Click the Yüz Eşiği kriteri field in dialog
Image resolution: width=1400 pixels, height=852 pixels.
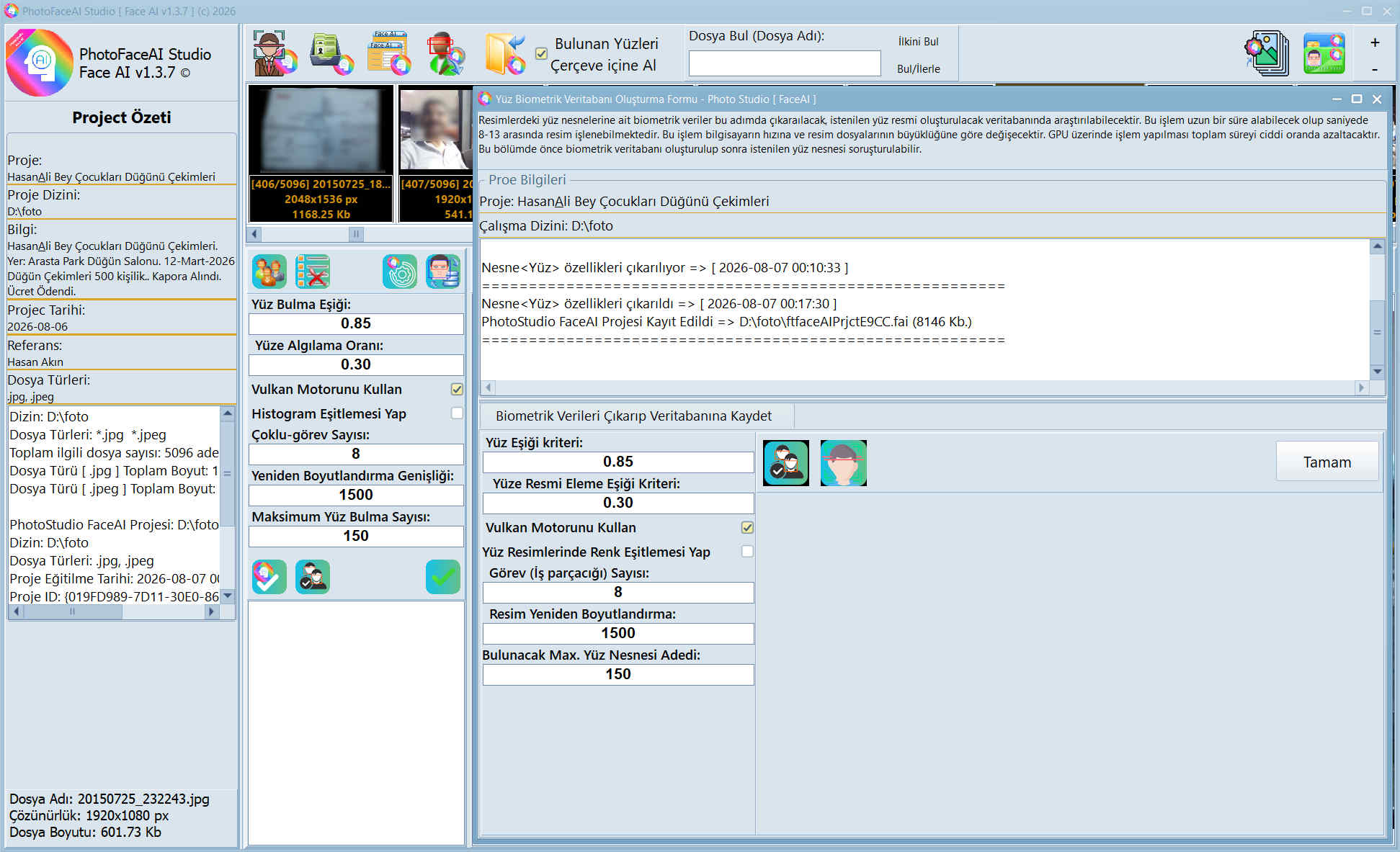[618, 462]
